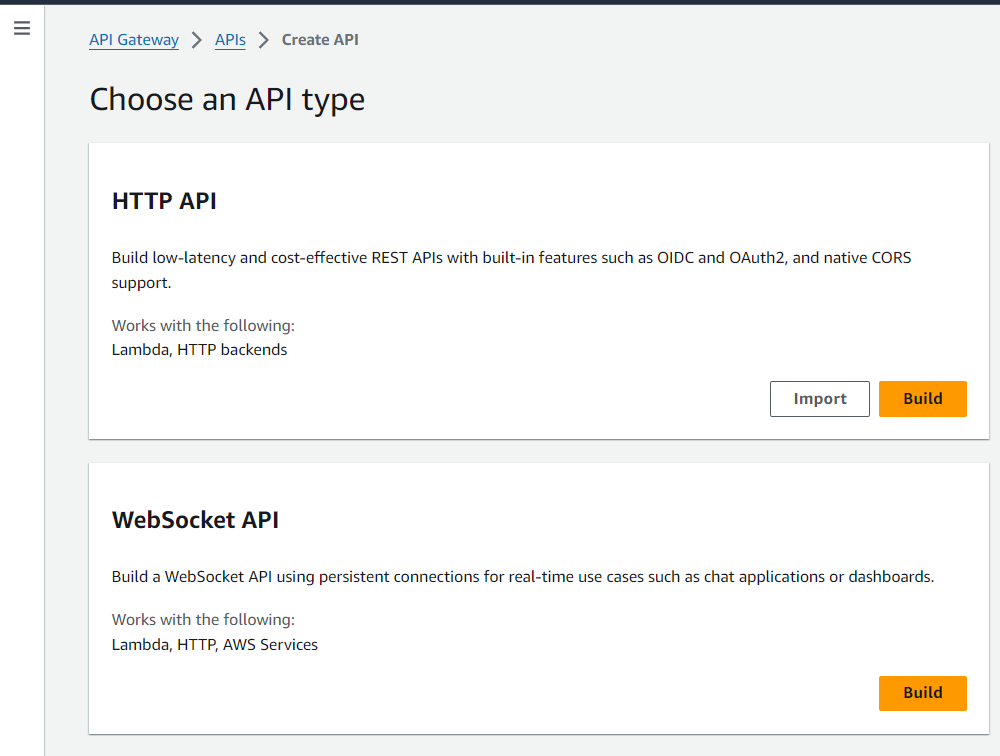The height and width of the screenshot is (756, 1000).
Task: Select the WebSocket API card title
Action: pos(195,520)
